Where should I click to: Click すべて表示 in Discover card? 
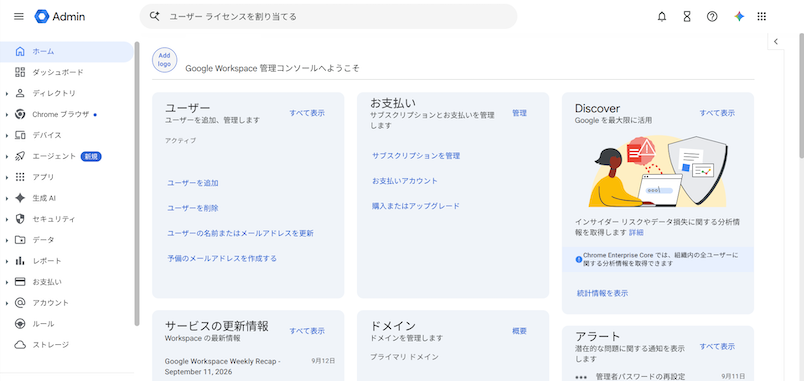tap(717, 113)
